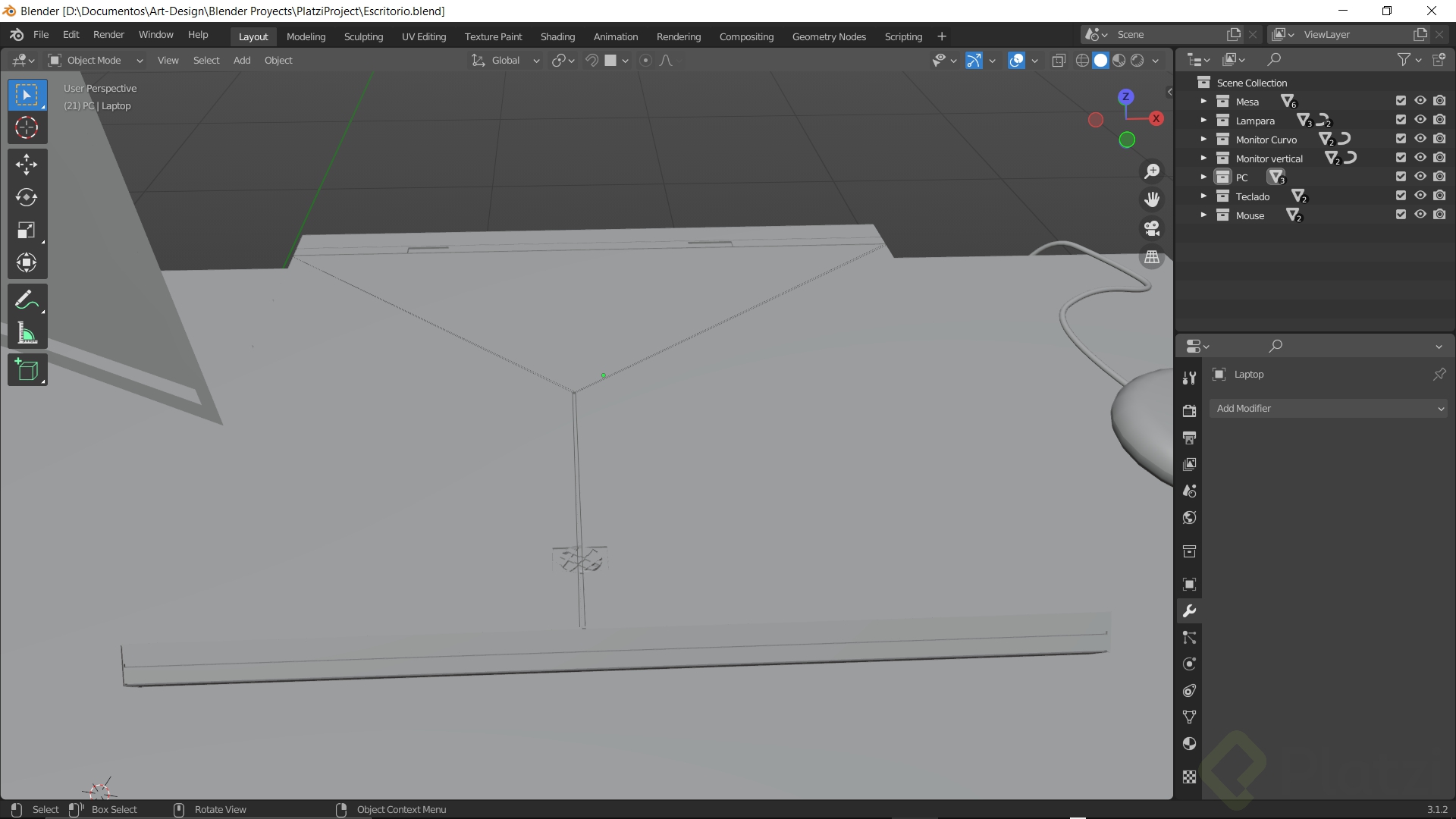Select the Cursor tool in the toolbar
1456x819 pixels.
tap(27, 127)
